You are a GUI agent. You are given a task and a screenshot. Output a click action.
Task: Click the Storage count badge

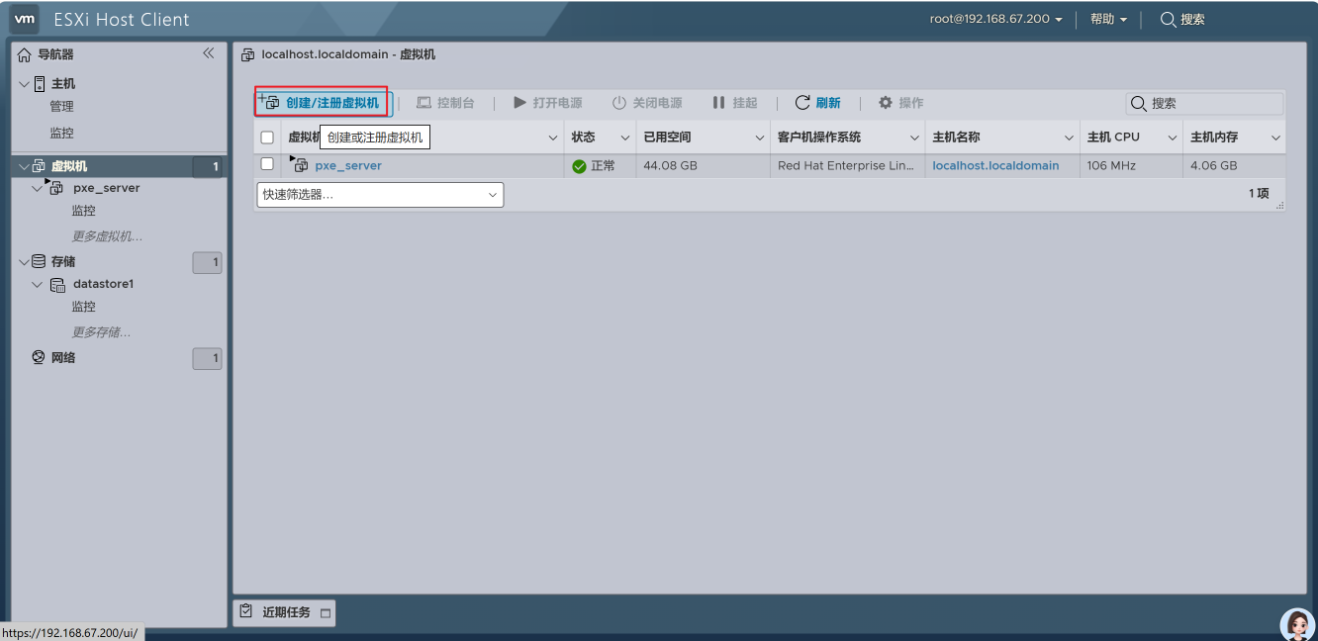[207, 263]
